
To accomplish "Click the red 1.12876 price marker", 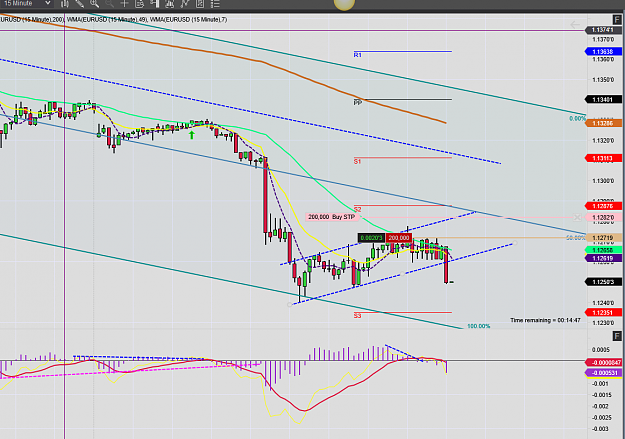I will point(603,206).
